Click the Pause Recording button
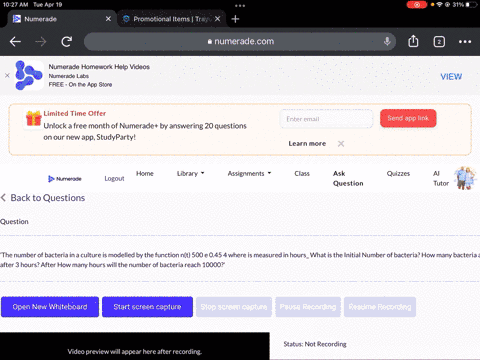This screenshot has width=480, height=360. [x=308, y=307]
